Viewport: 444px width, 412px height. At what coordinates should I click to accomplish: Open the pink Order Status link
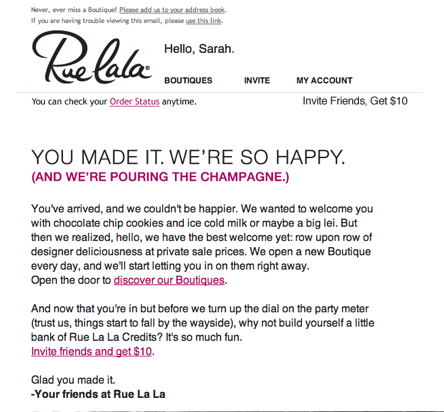pyautogui.click(x=135, y=101)
